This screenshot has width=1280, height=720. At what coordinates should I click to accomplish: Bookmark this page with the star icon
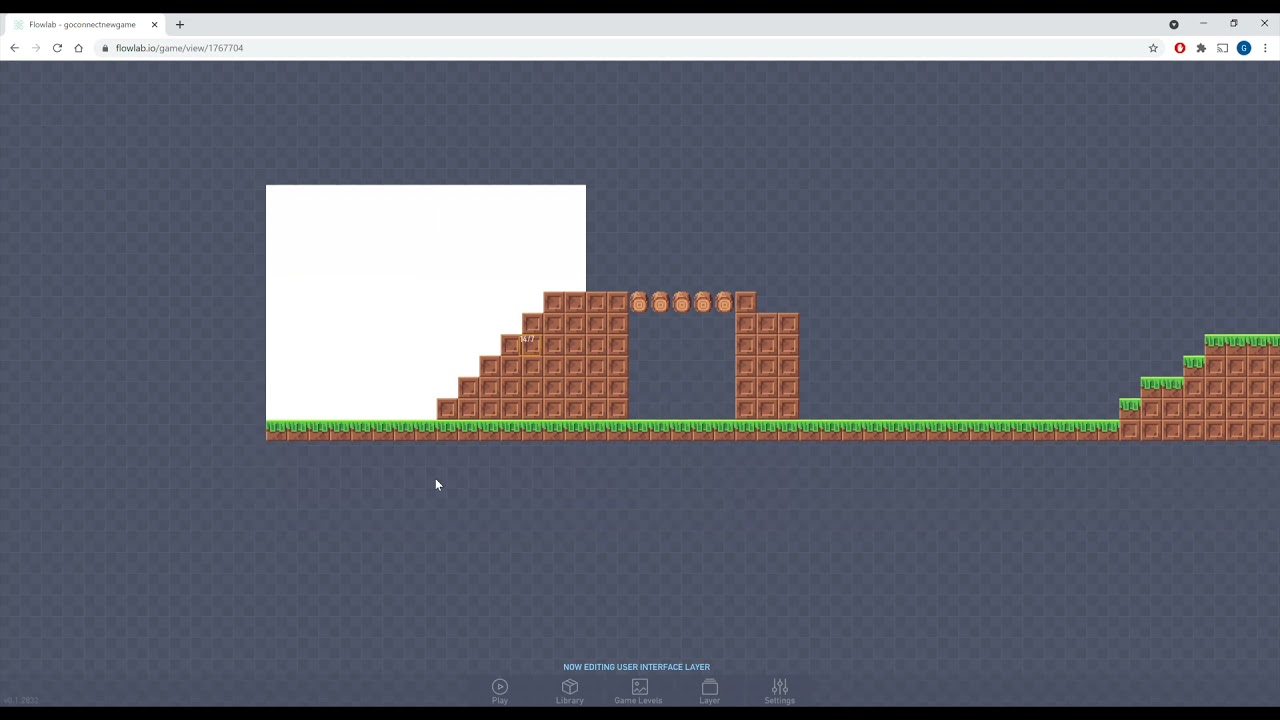tap(1153, 48)
